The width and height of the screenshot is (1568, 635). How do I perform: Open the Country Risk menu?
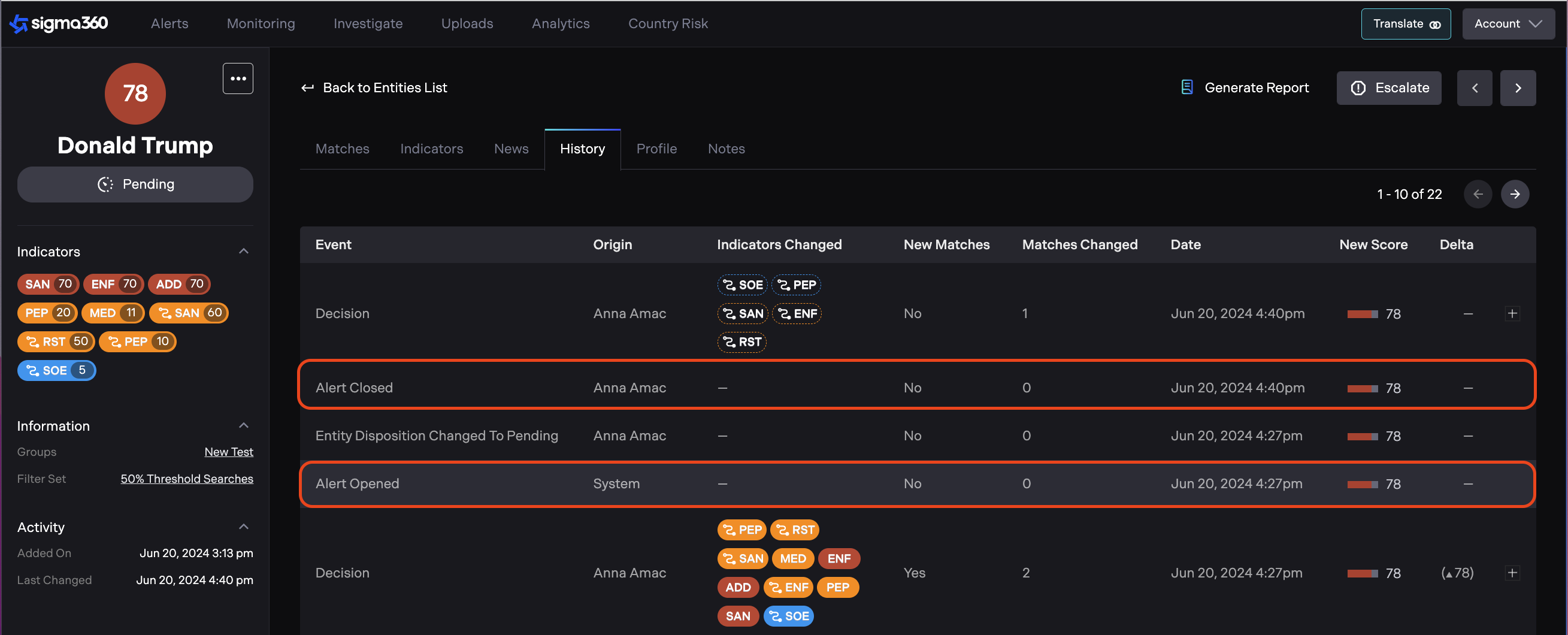(x=668, y=24)
